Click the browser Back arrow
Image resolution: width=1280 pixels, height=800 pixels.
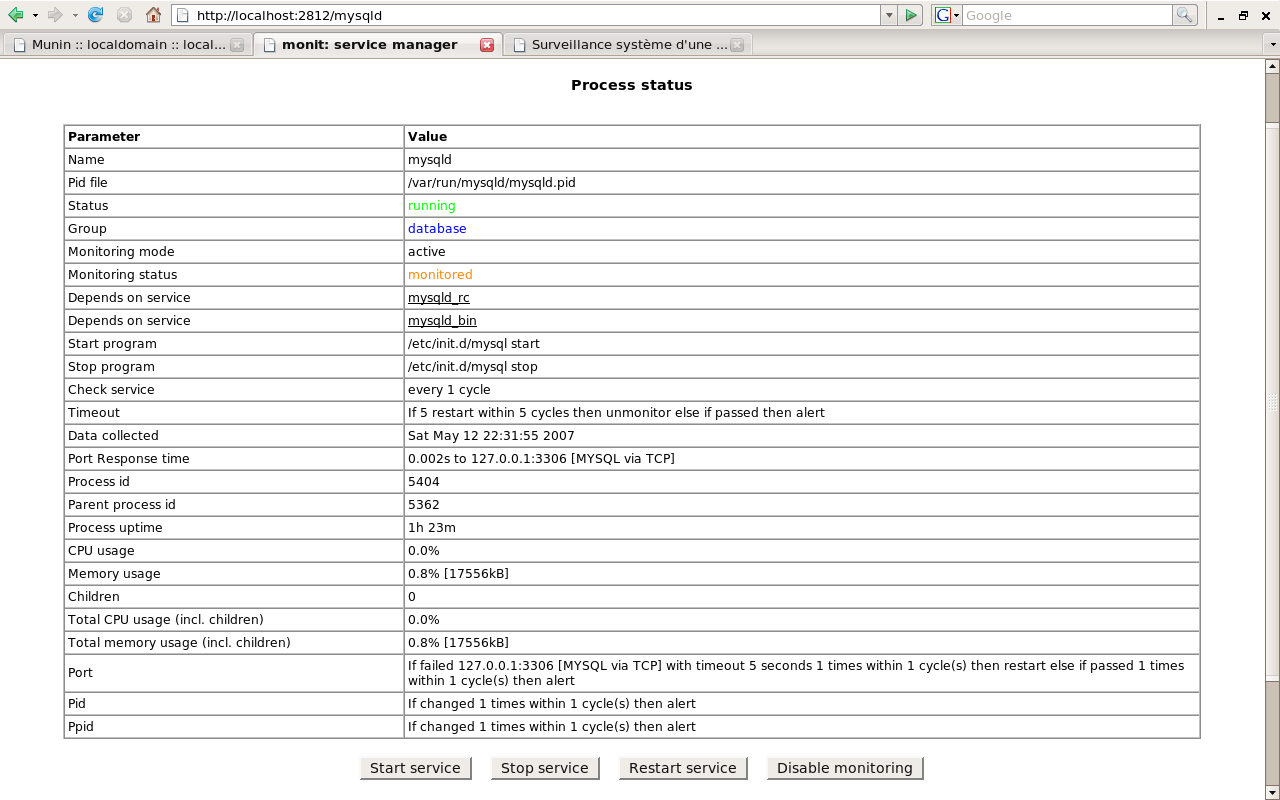tap(15, 15)
